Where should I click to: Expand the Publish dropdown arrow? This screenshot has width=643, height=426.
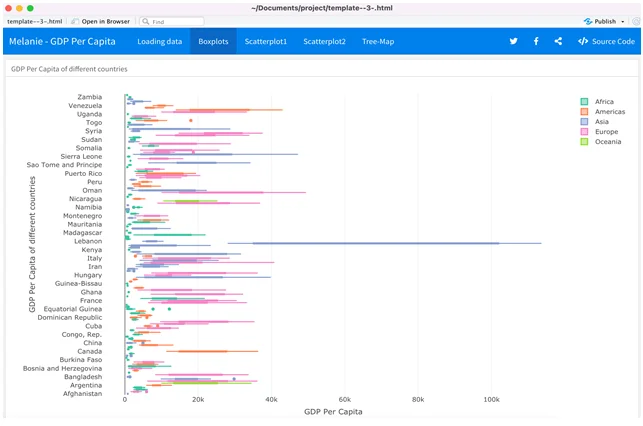click(x=622, y=21)
